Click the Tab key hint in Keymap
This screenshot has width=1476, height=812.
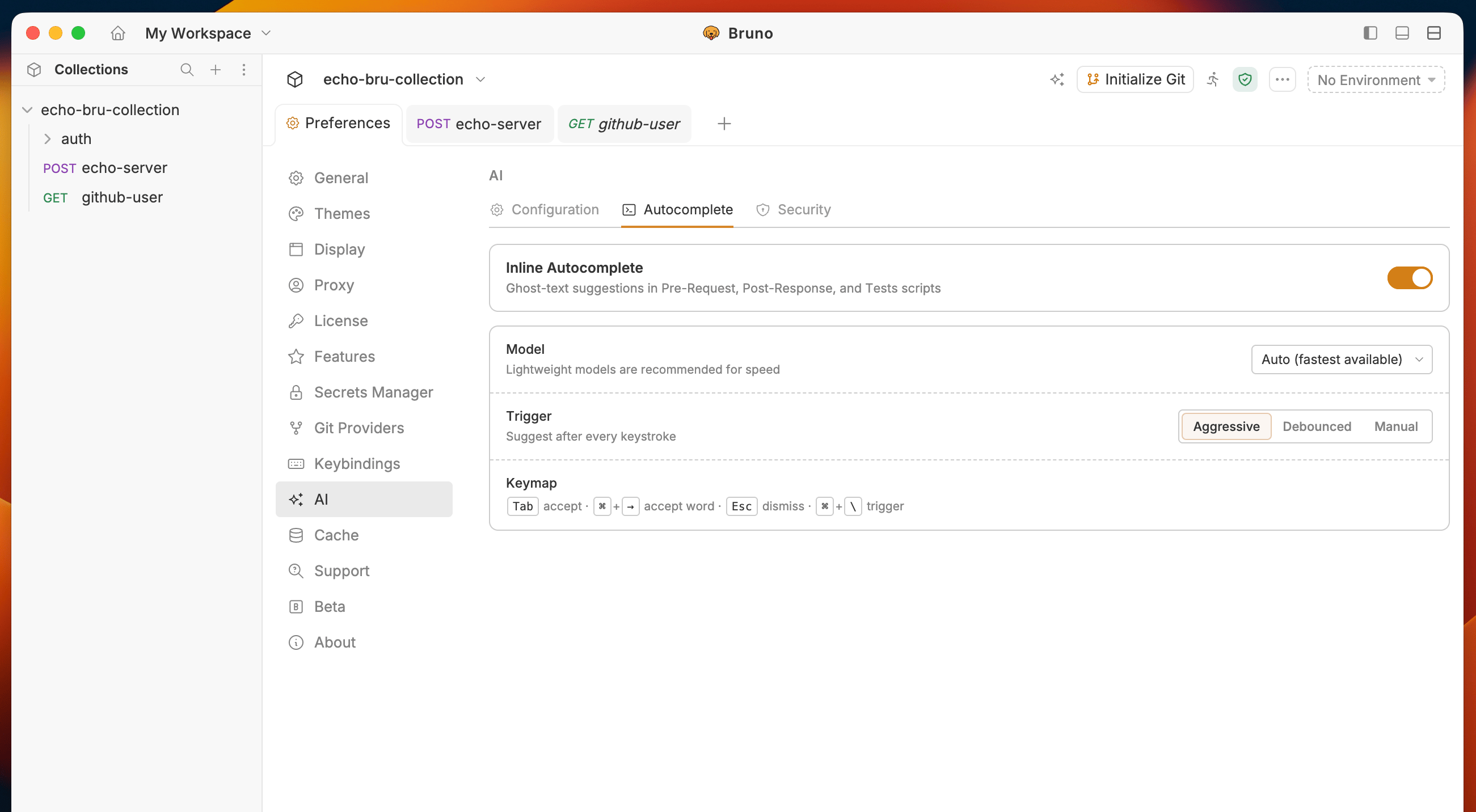(x=522, y=507)
